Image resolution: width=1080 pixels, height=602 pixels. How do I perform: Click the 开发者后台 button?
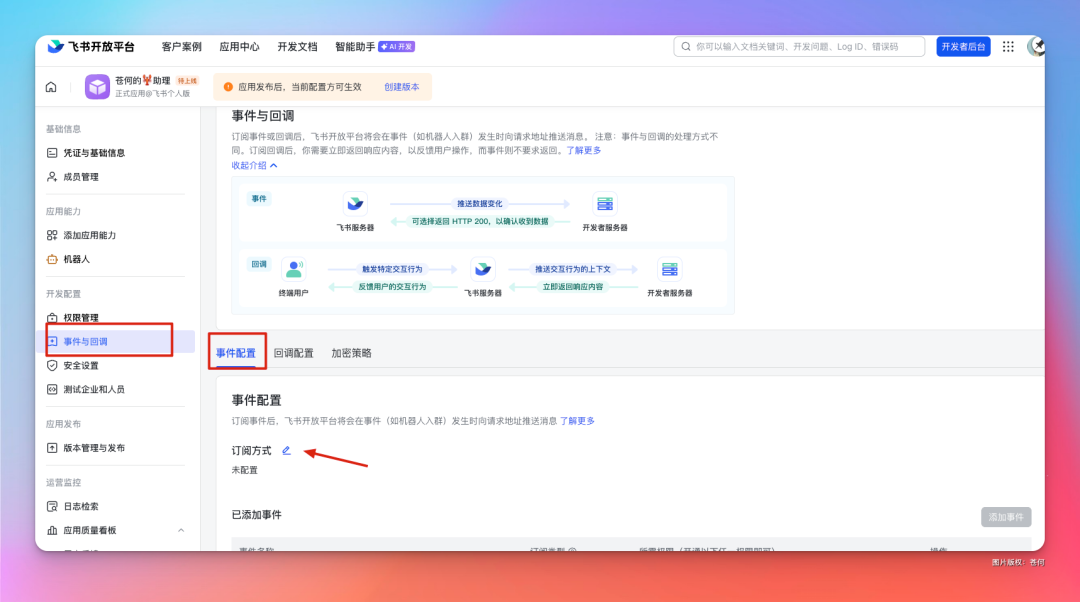click(962, 46)
